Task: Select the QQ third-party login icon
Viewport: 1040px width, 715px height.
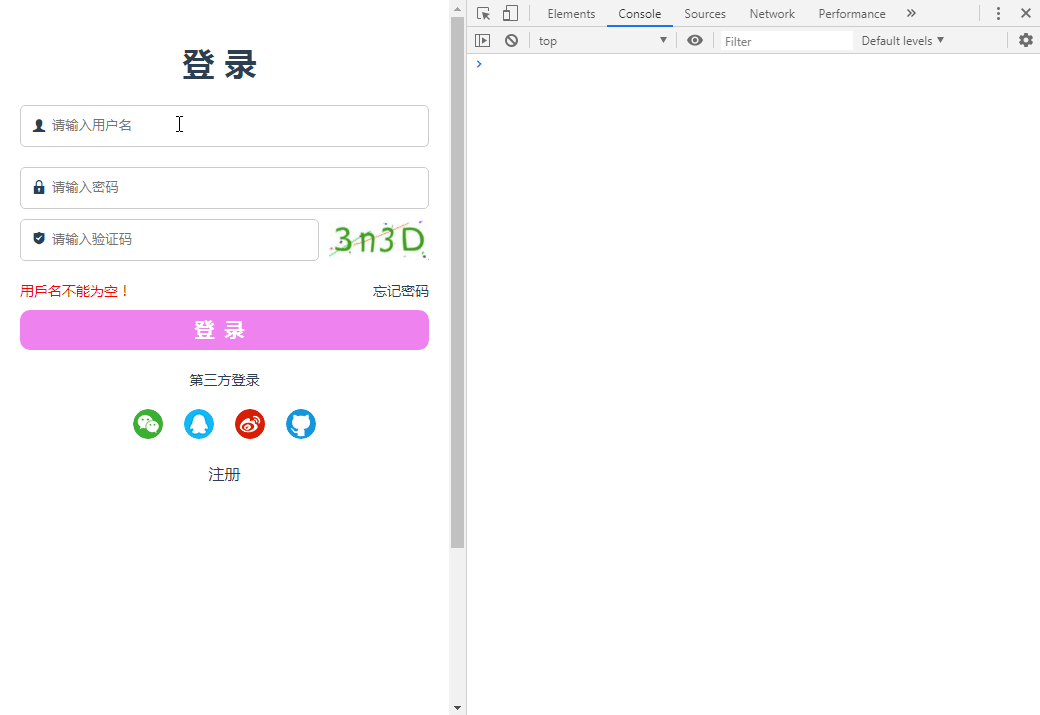Action: pyautogui.click(x=198, y=424)
